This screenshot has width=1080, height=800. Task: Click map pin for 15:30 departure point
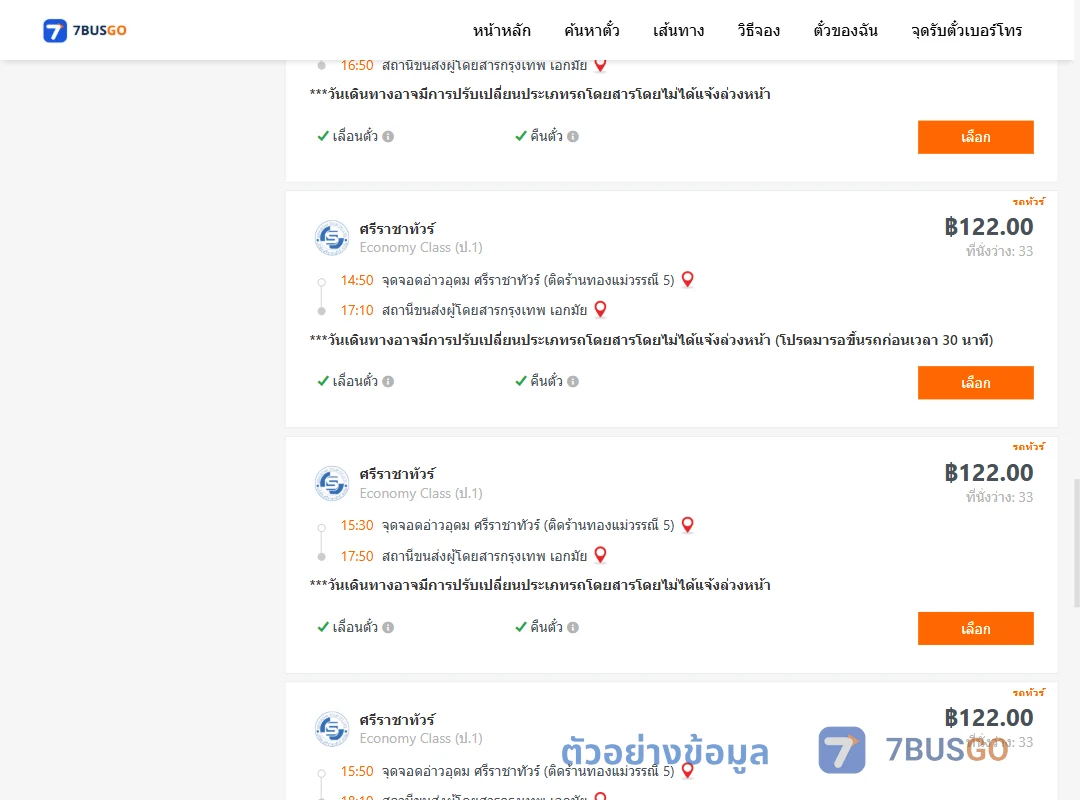(687, 524)
